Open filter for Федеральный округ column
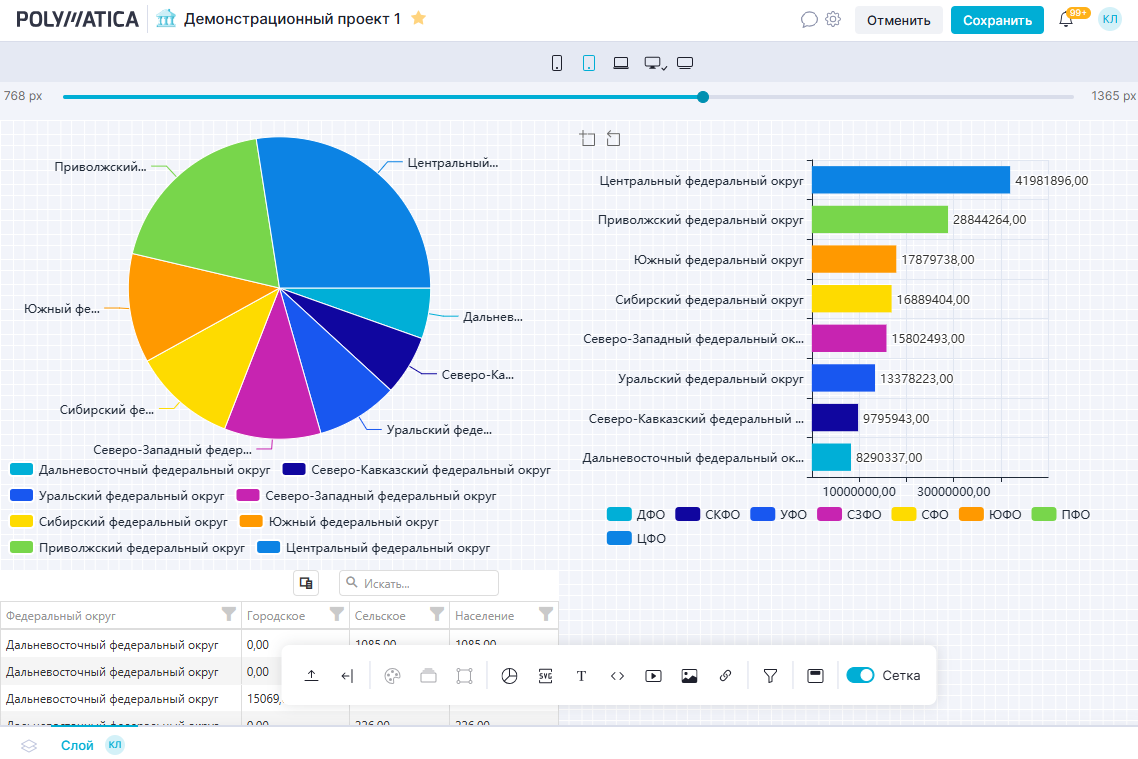The image size is (1138, 759). tap(228, 614)
